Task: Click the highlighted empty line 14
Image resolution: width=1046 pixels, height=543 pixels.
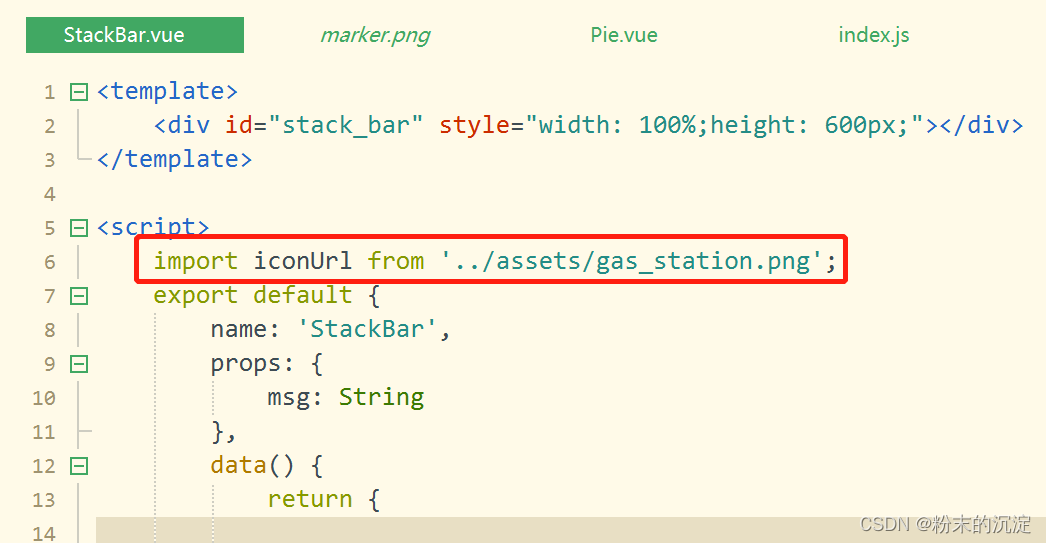Action: [570, 532]
